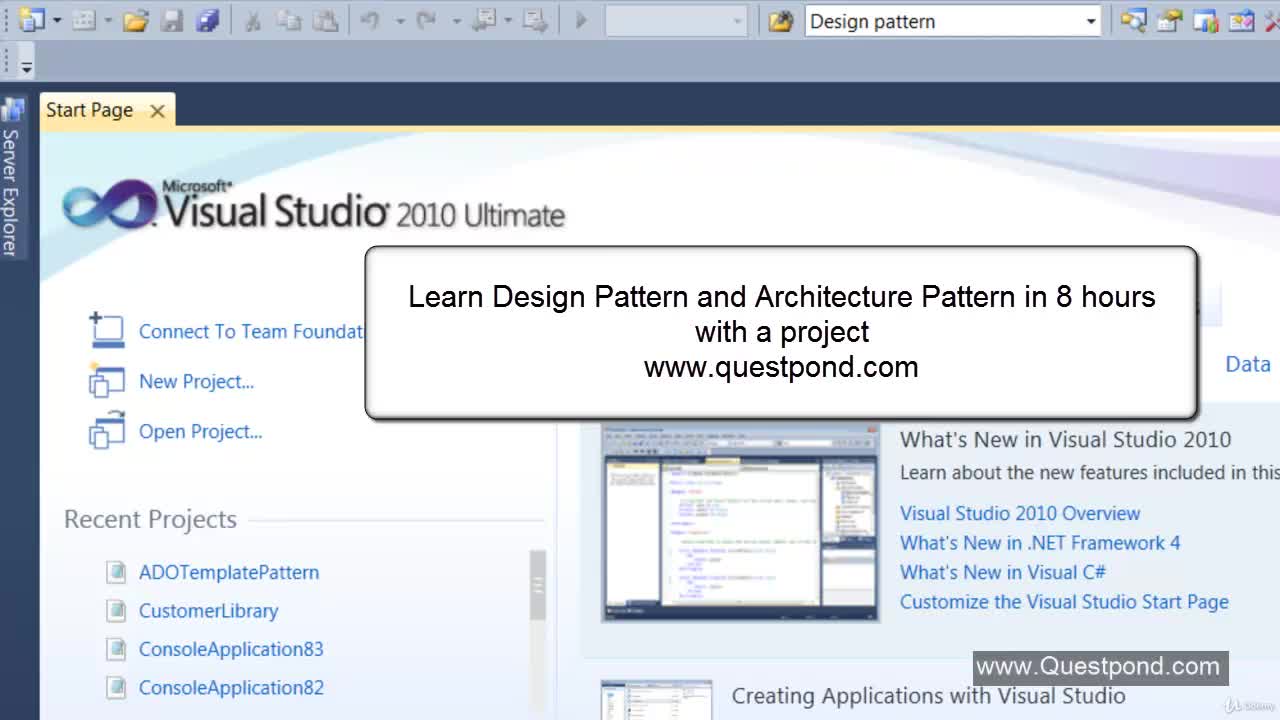1280x720 pixels.
Task: Open the ConsoleApplication82 recent project
Action: point(231,687)
